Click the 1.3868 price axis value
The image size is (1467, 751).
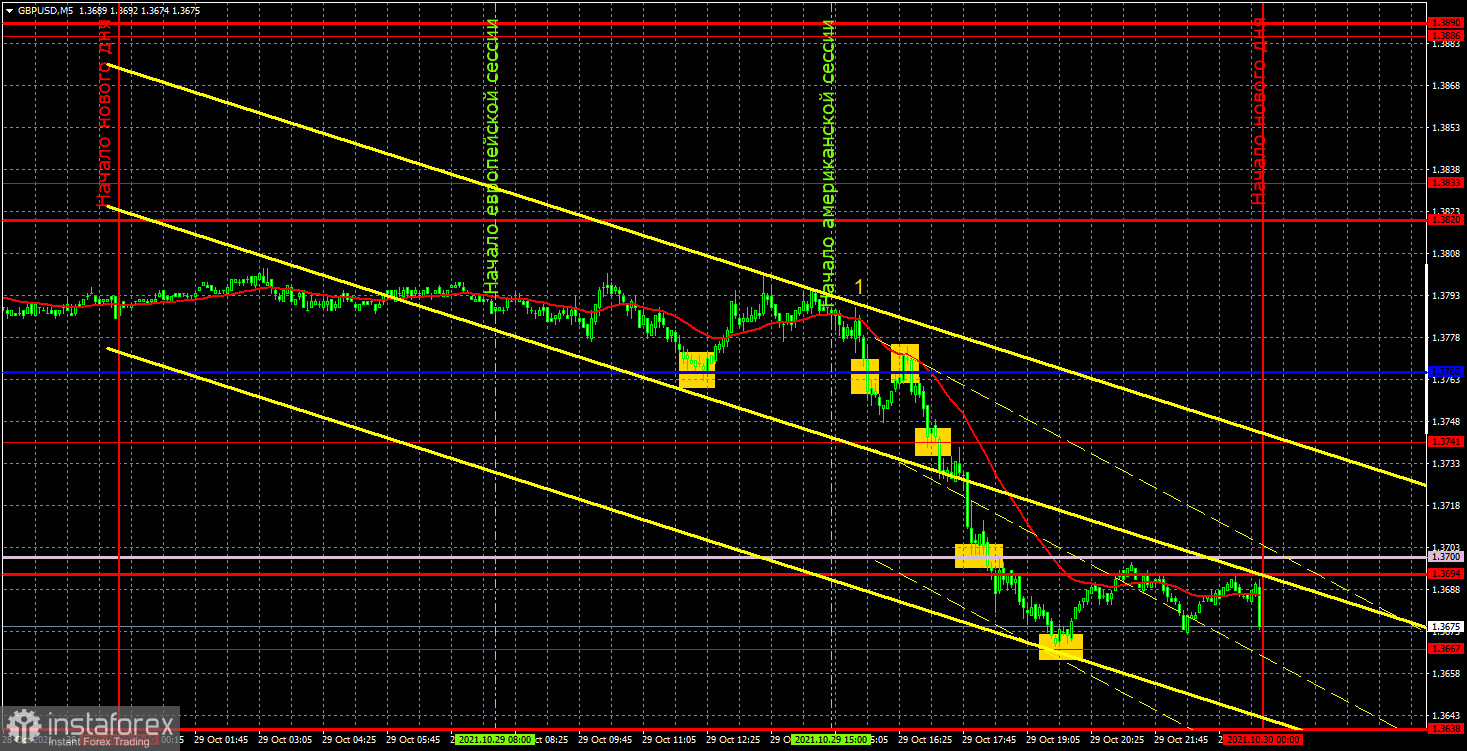tap(1445, 86)
